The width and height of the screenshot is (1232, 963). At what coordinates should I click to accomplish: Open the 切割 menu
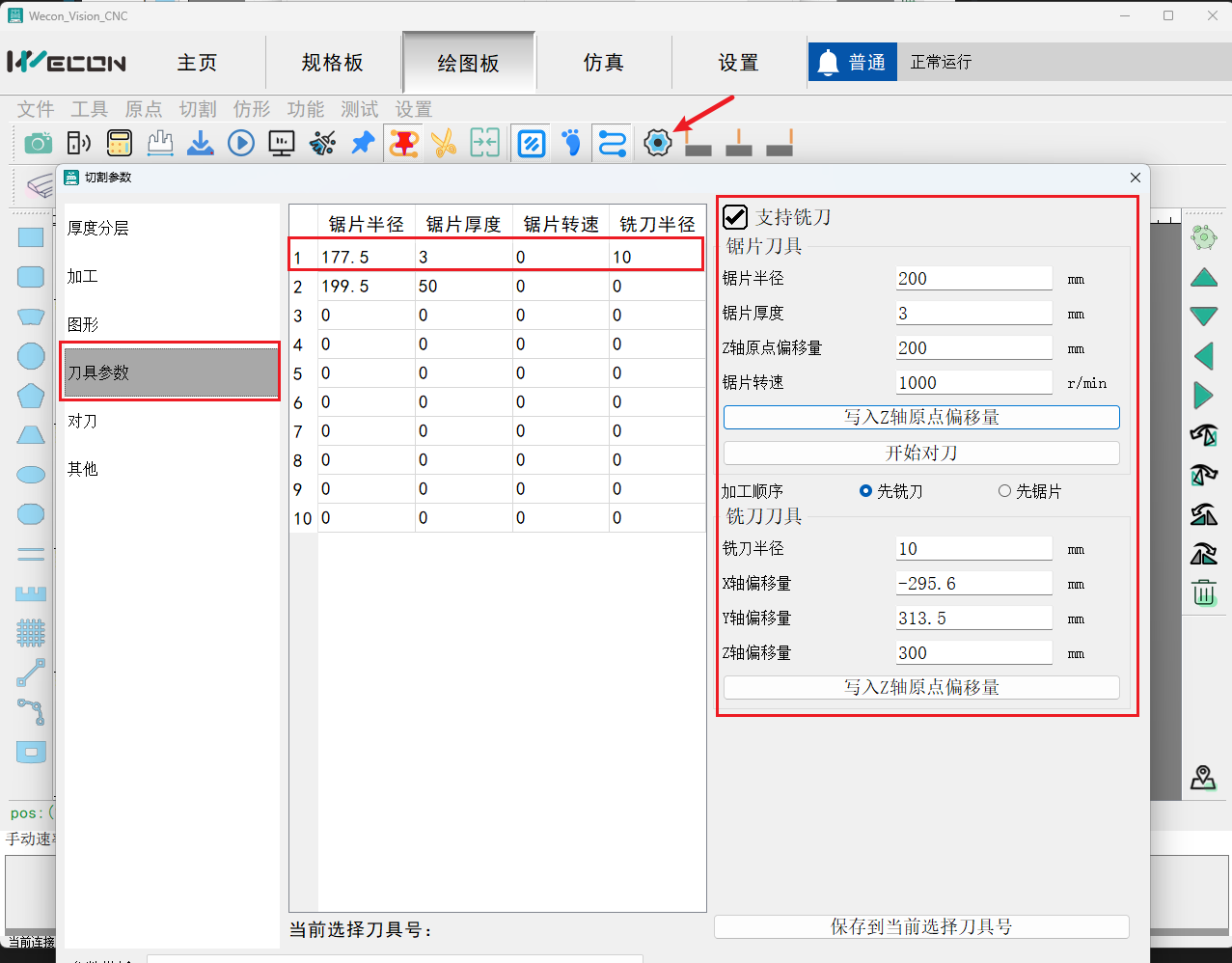(198, 109)
